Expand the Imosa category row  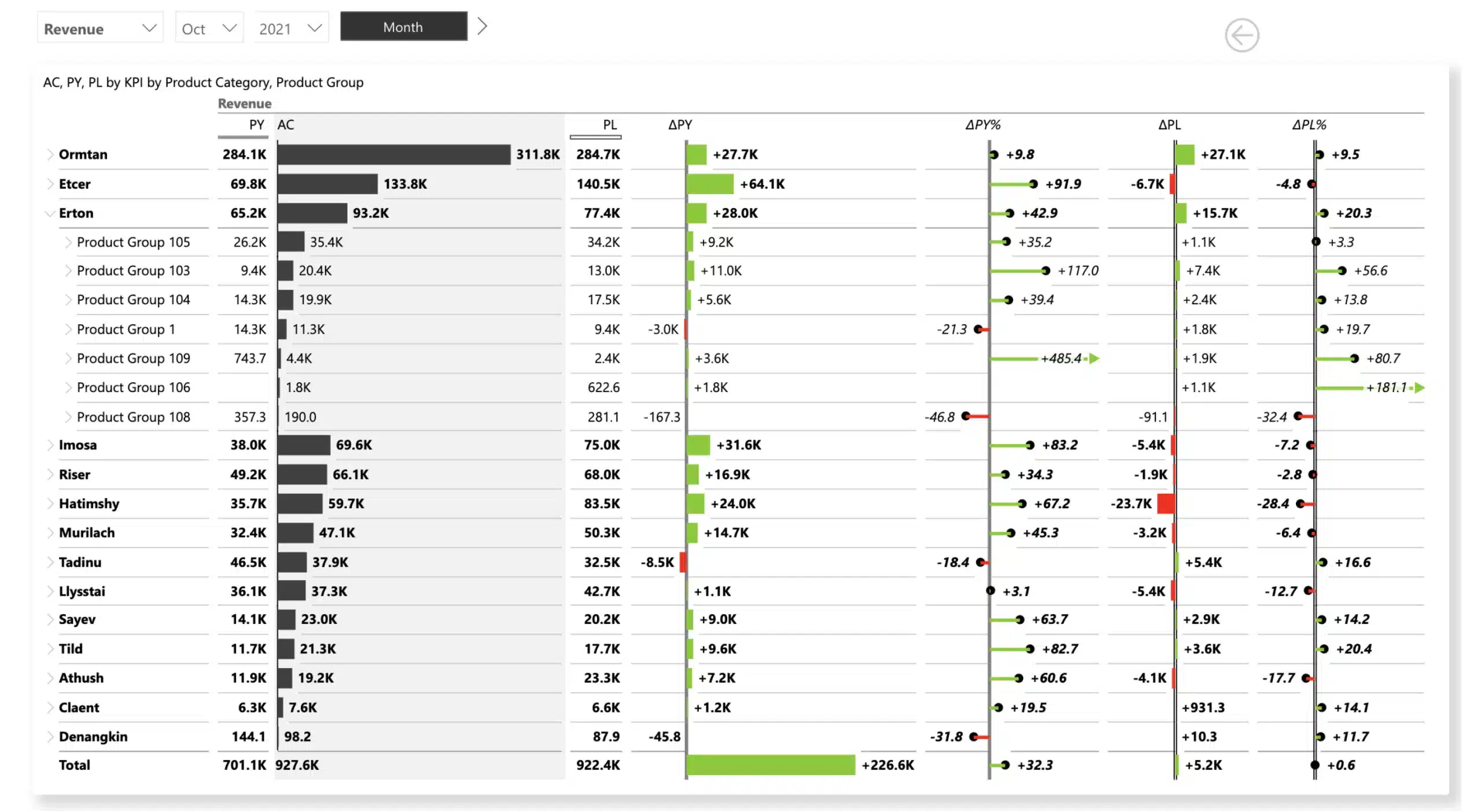[49, 445]
